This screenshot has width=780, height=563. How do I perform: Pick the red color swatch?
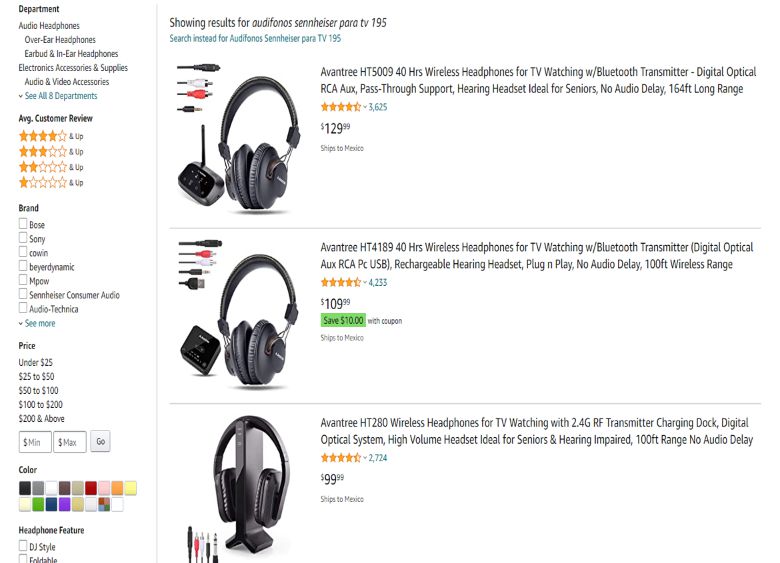pyautogui.click(x=91, y=488)
